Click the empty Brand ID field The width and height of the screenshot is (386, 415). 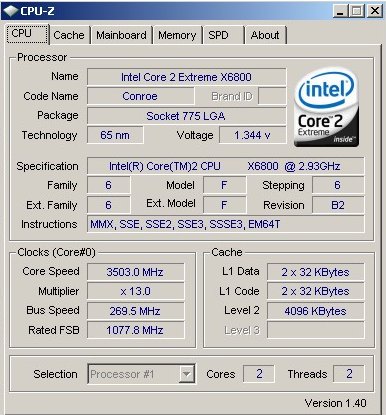click(x=272, y=96)
